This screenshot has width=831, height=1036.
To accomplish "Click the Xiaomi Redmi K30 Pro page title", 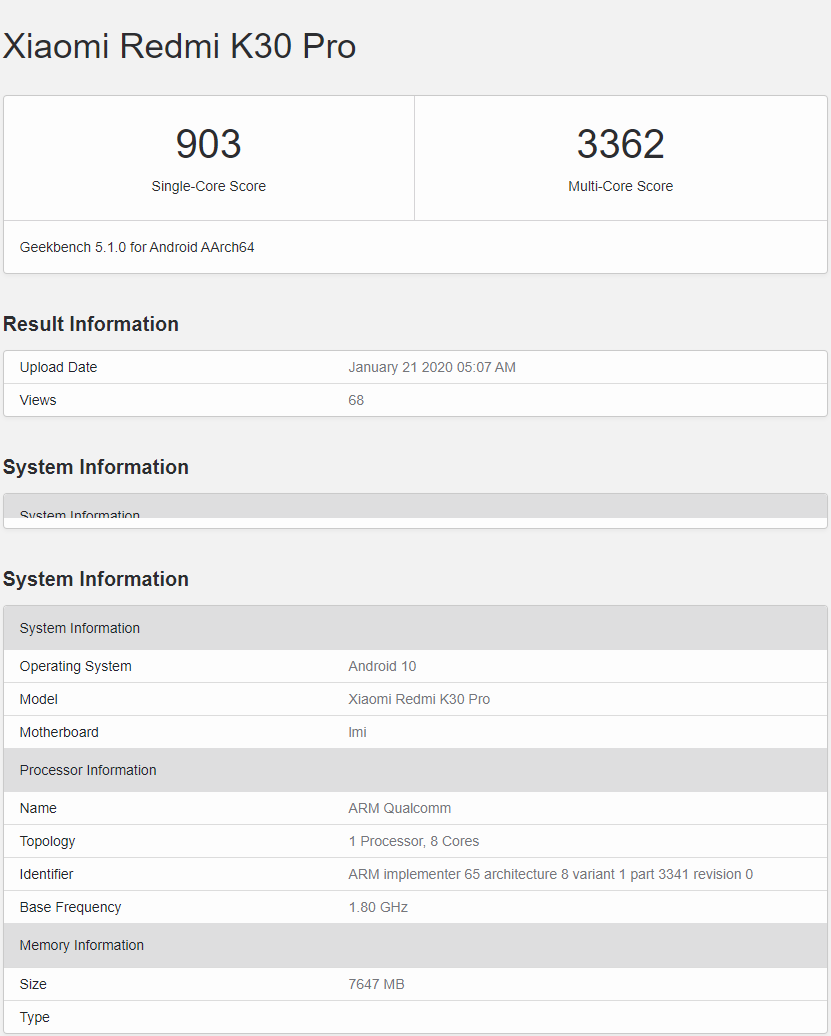I will pyautogui.click(x=180, y=46).
